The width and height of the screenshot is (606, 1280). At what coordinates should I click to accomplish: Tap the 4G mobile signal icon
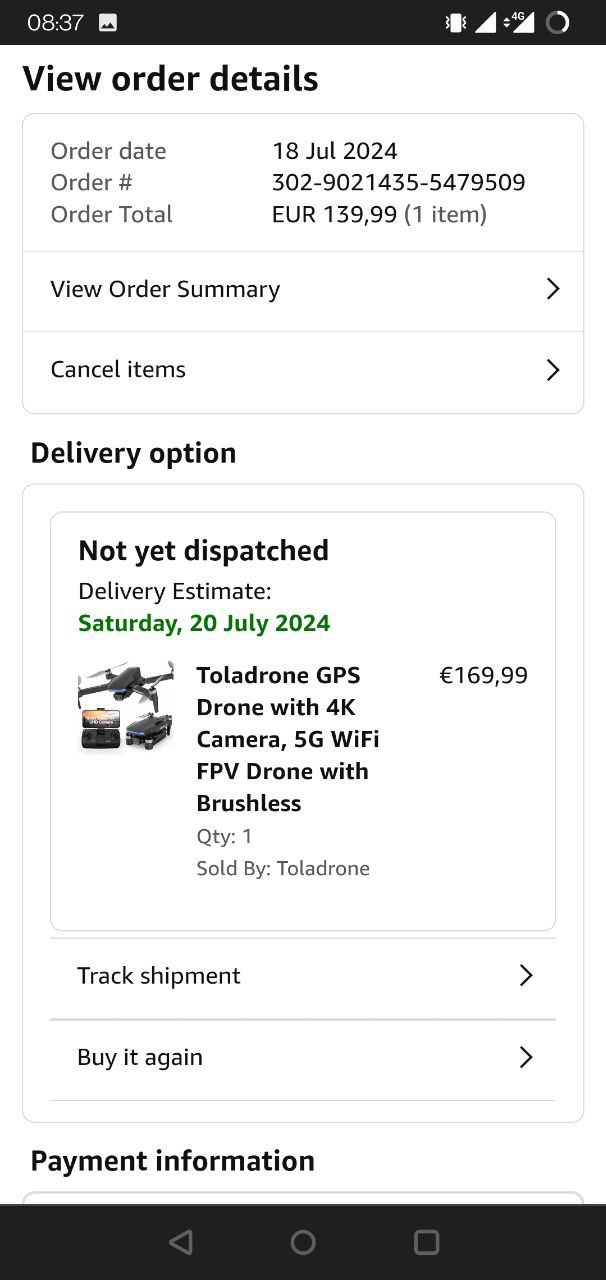tap(520, 22)
